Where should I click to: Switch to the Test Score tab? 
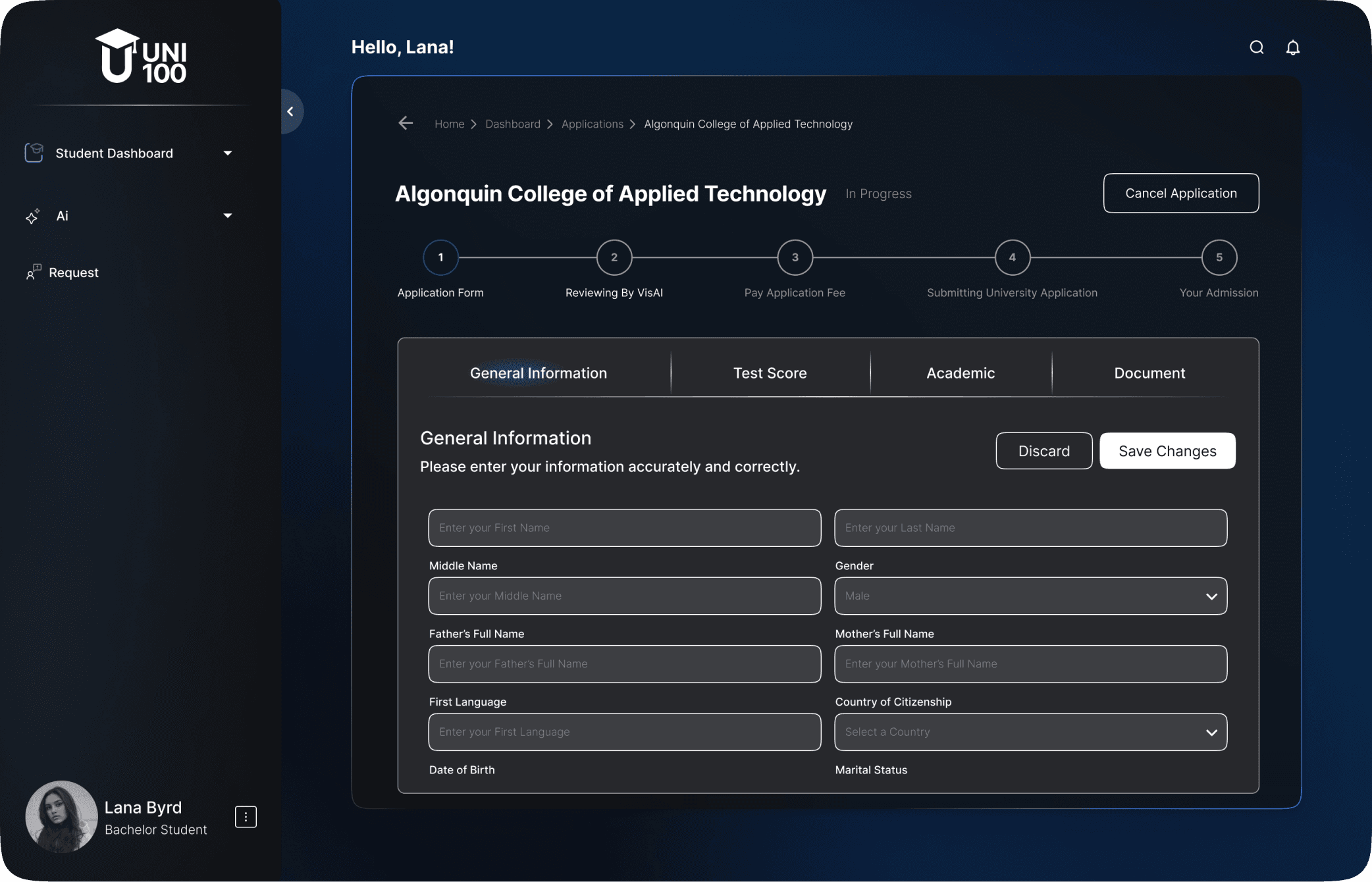tap(770, 373)
